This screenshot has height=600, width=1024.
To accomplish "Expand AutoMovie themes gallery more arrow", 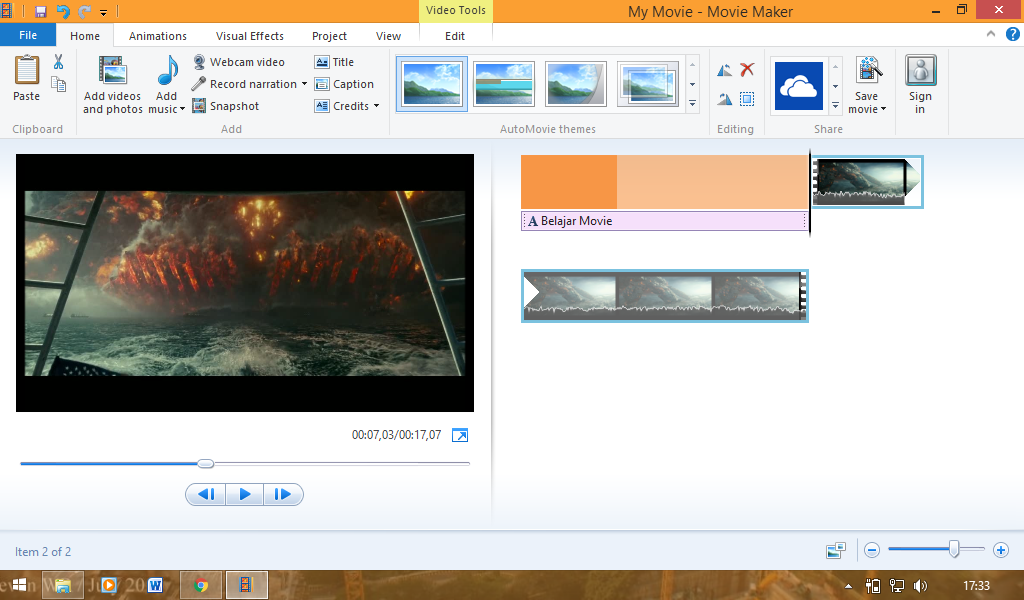I will pos(692,104).
